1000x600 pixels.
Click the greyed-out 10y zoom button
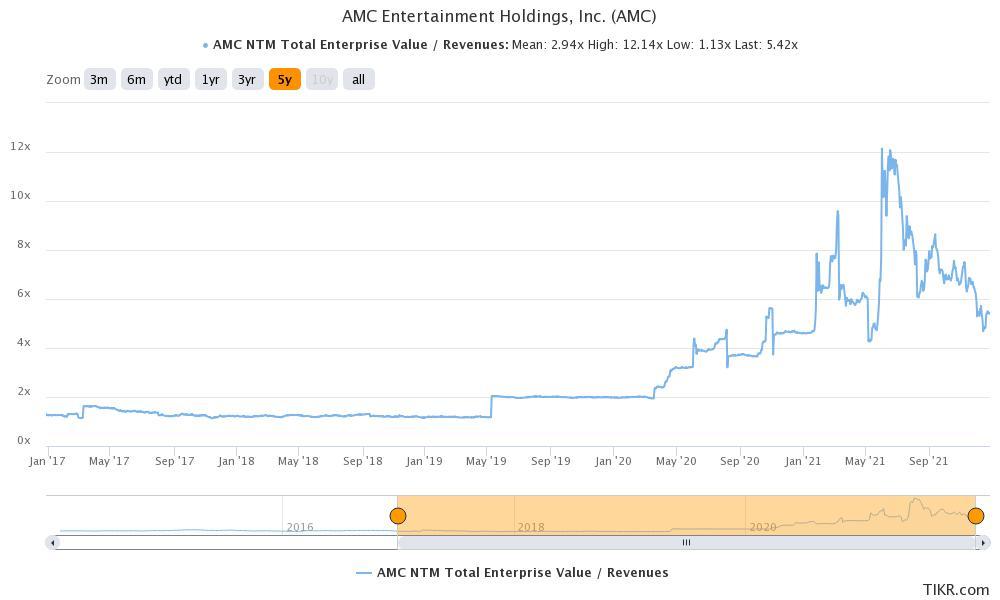(x=321, y=79)
